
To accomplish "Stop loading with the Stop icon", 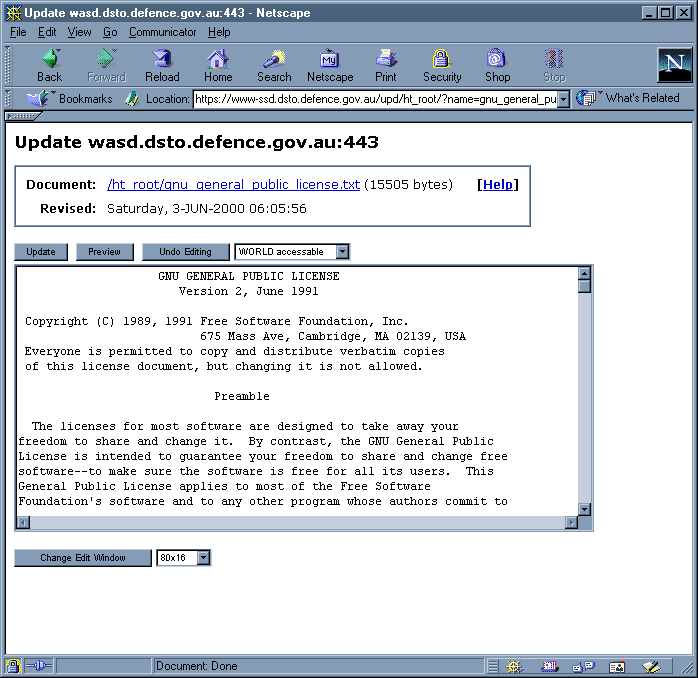I will [554, 65].
